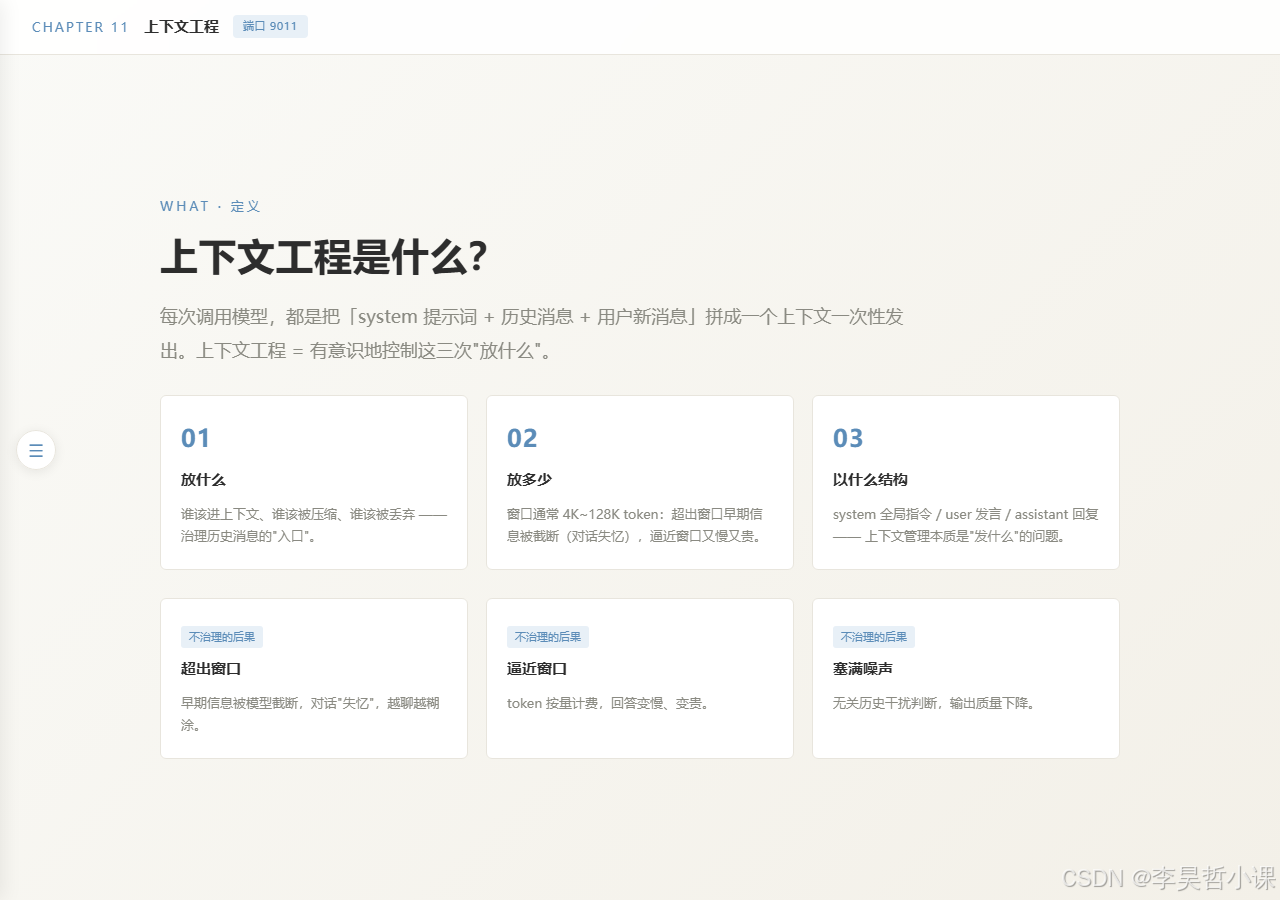Click the system 全局指令 description text
Screen dimensions: 1280x900
(966, 525)
